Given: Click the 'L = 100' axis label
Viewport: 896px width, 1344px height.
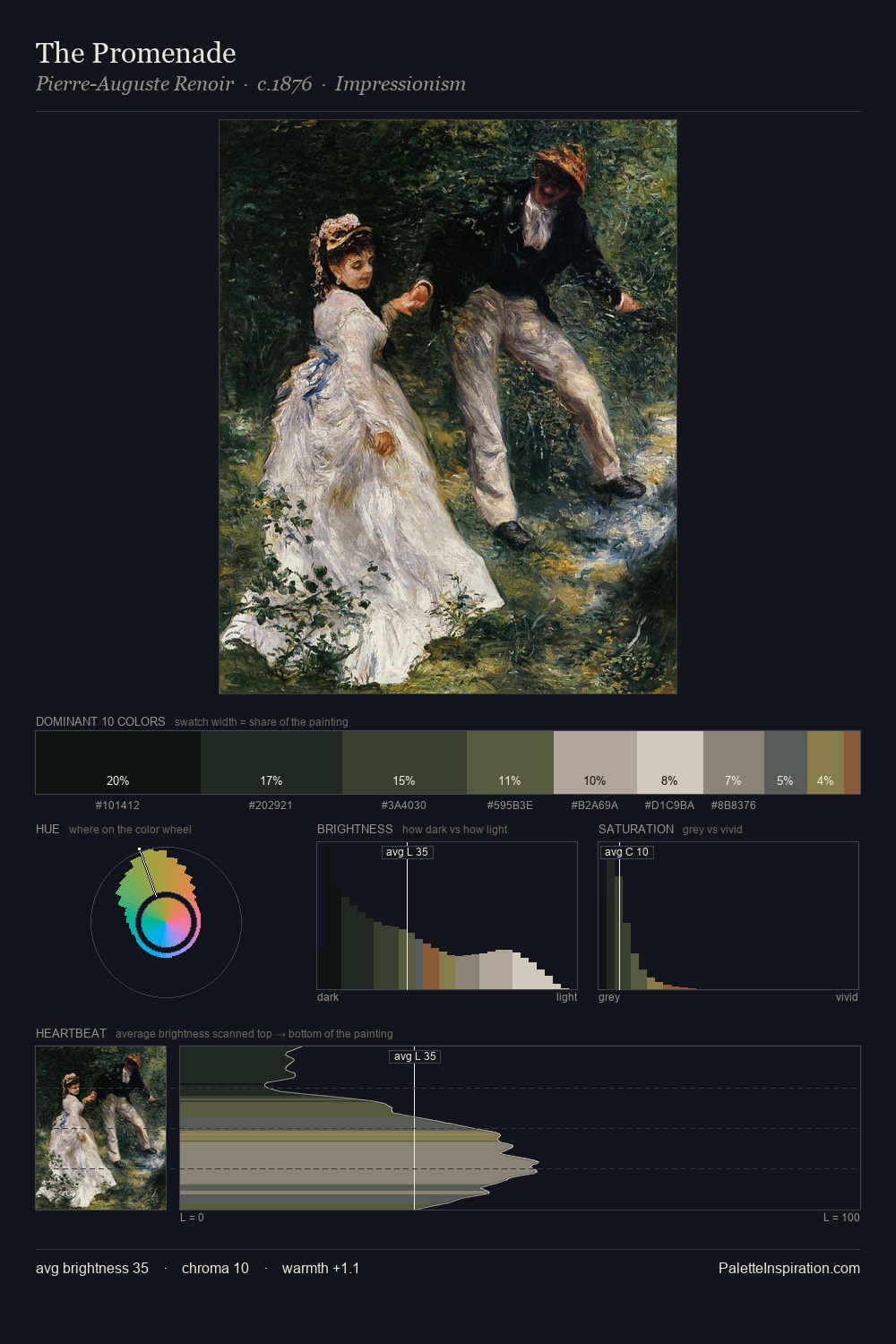Looking at the screenshot, I should pyautogui.click(x=841, y=1218).
